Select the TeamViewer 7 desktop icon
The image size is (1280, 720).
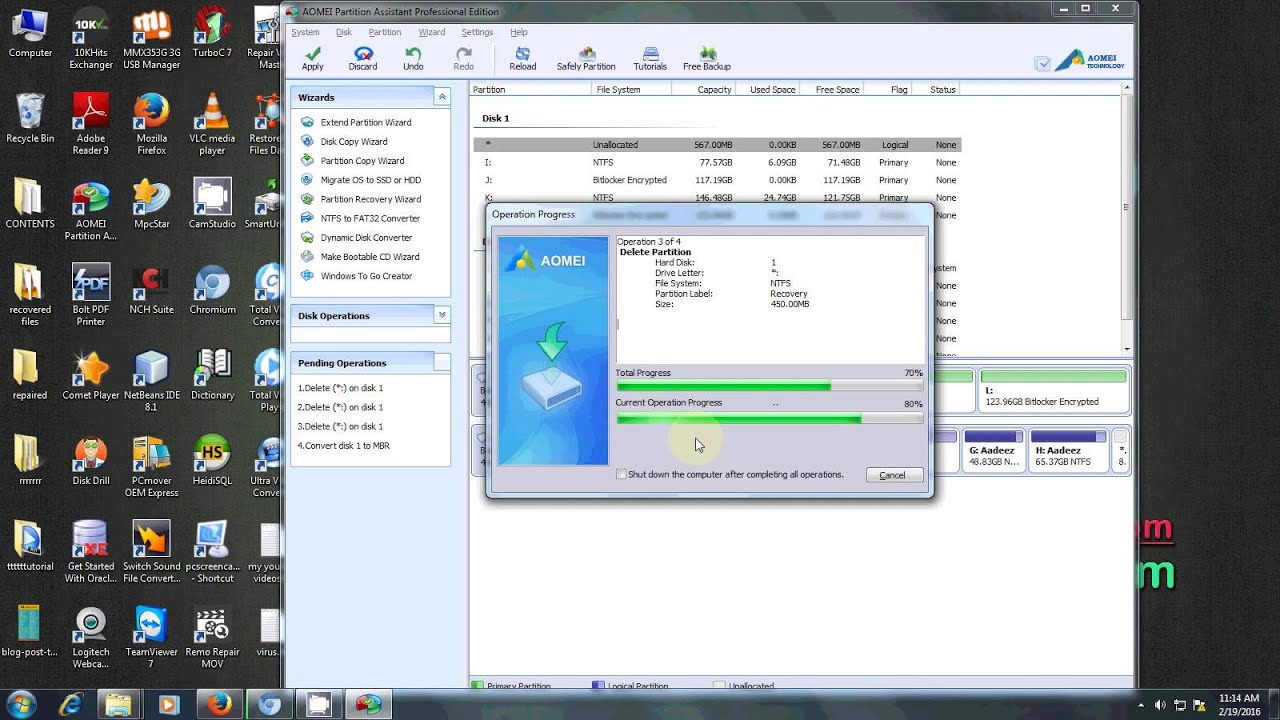[x=151, y=638]
